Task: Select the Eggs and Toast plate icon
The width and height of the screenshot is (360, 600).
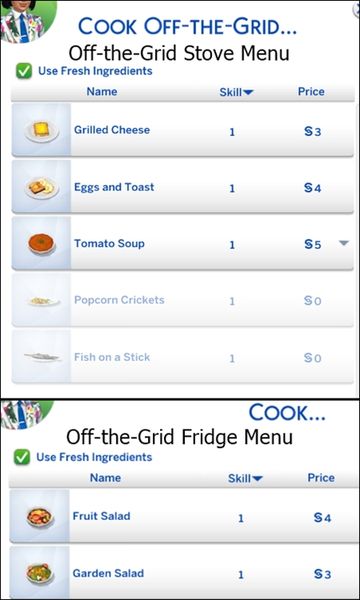Action: (42, 188)
